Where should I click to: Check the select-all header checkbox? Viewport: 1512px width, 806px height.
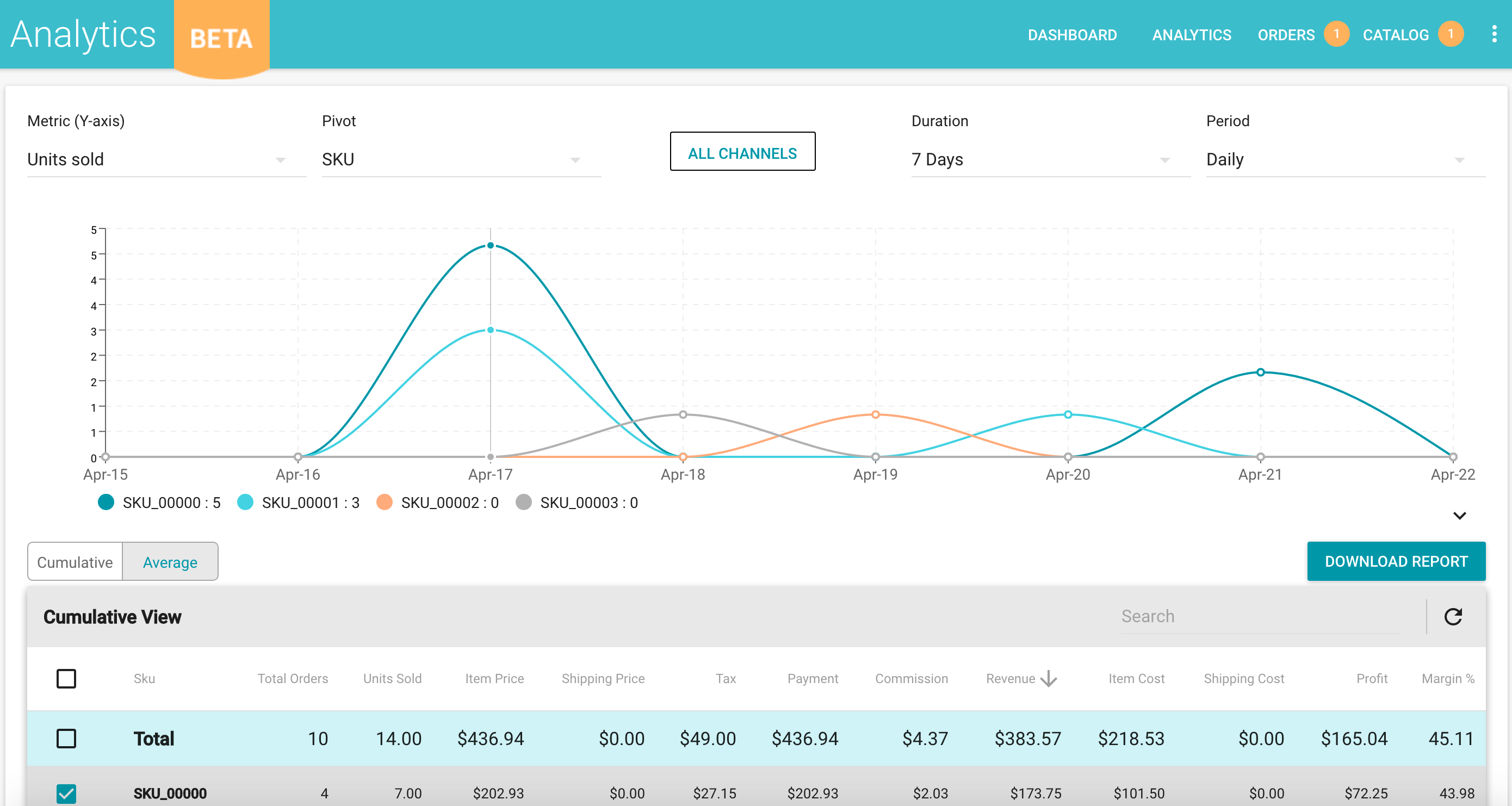(x=66, y=679)
